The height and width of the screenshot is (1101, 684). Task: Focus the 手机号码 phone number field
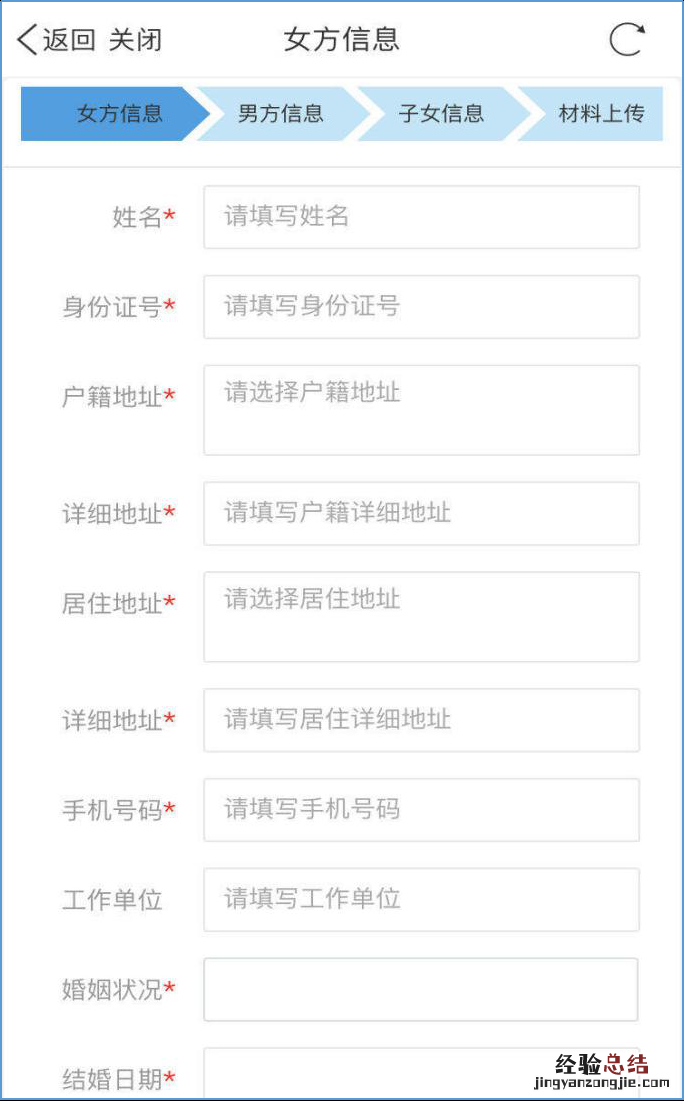421,810
